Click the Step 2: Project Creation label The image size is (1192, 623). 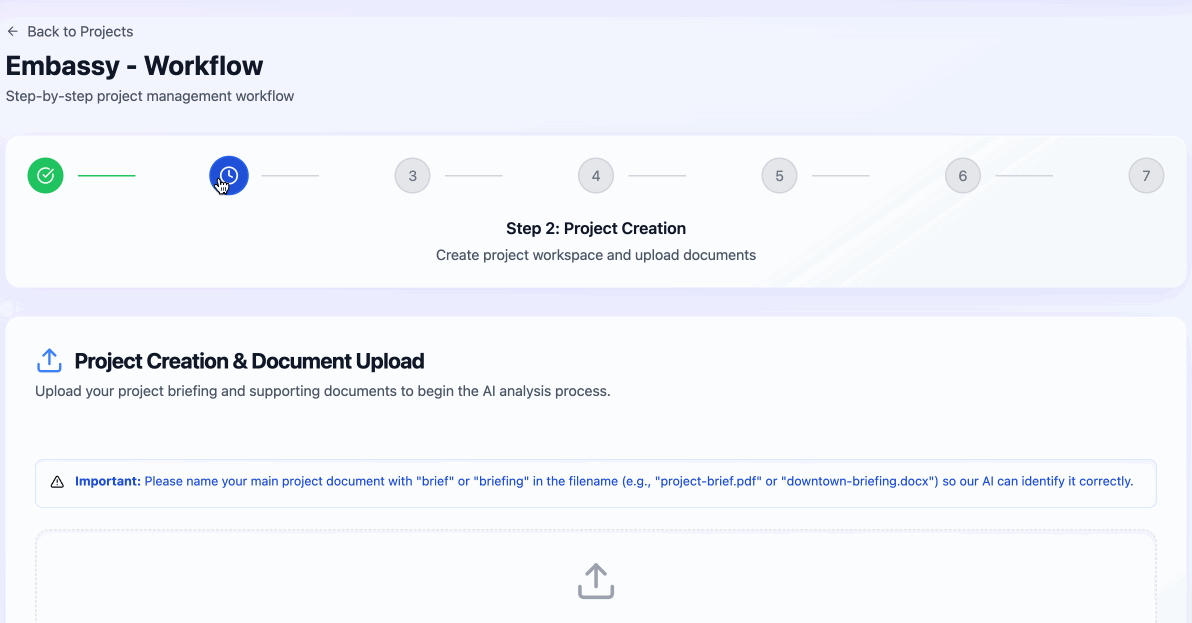coord(596,228)
